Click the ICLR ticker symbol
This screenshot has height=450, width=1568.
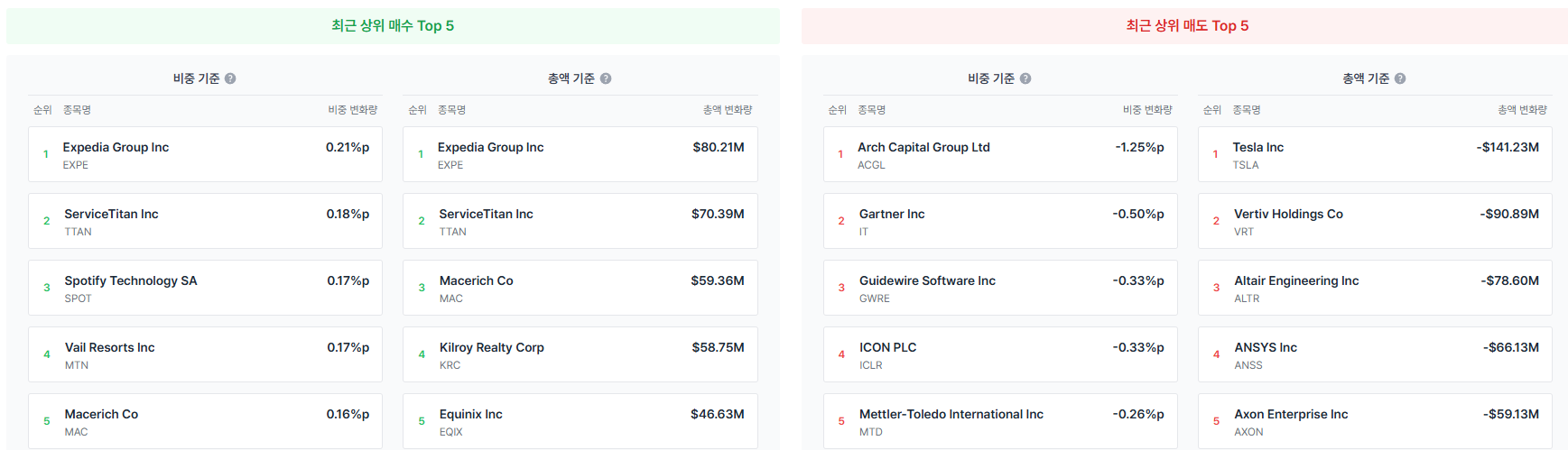pyautogui.click(x=871, y=365)
